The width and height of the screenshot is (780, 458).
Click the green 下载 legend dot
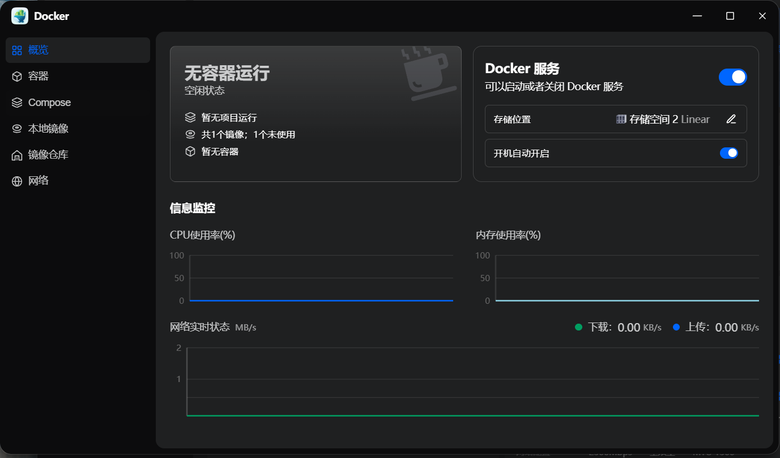[578, 327]
